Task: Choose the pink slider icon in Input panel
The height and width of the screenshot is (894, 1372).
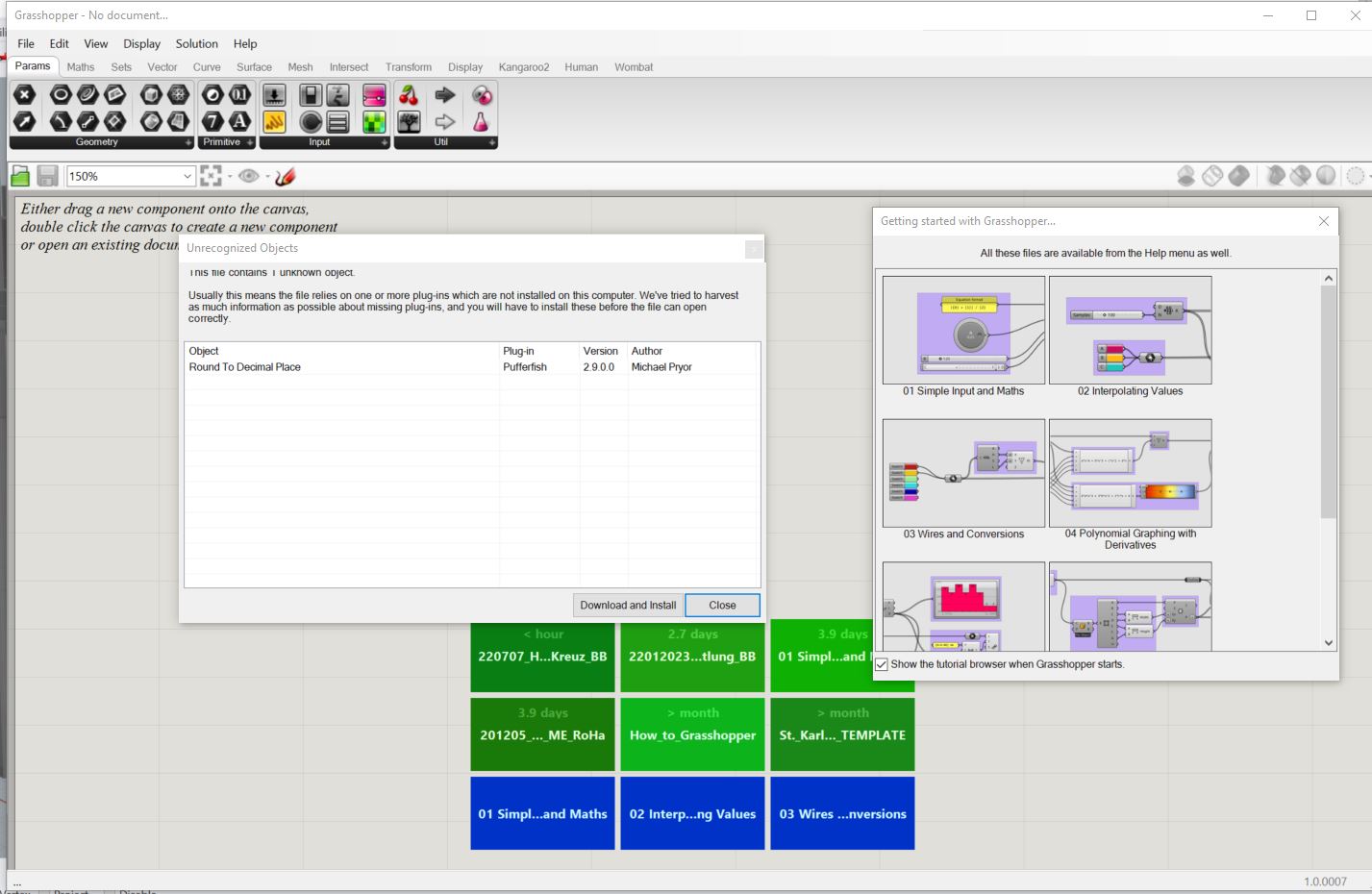Action: (374, 94)
